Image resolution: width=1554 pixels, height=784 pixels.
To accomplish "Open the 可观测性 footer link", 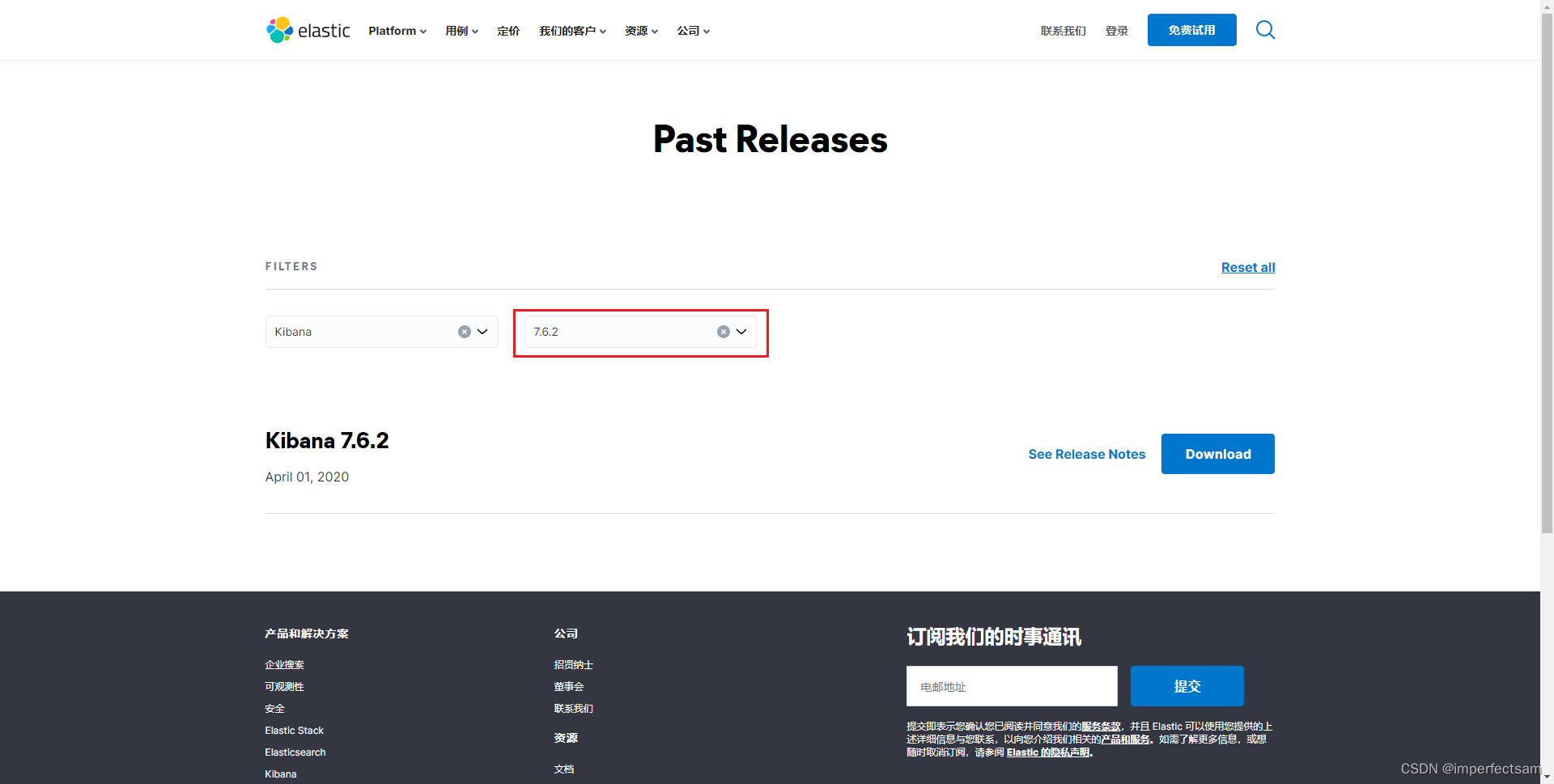I will pyautogui.click(x=285, y=687).
